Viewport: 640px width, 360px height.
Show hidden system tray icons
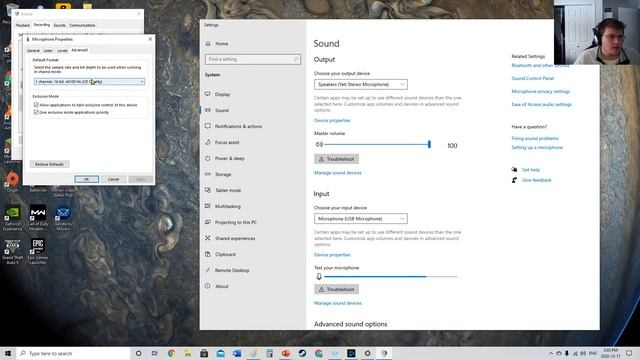551,353
